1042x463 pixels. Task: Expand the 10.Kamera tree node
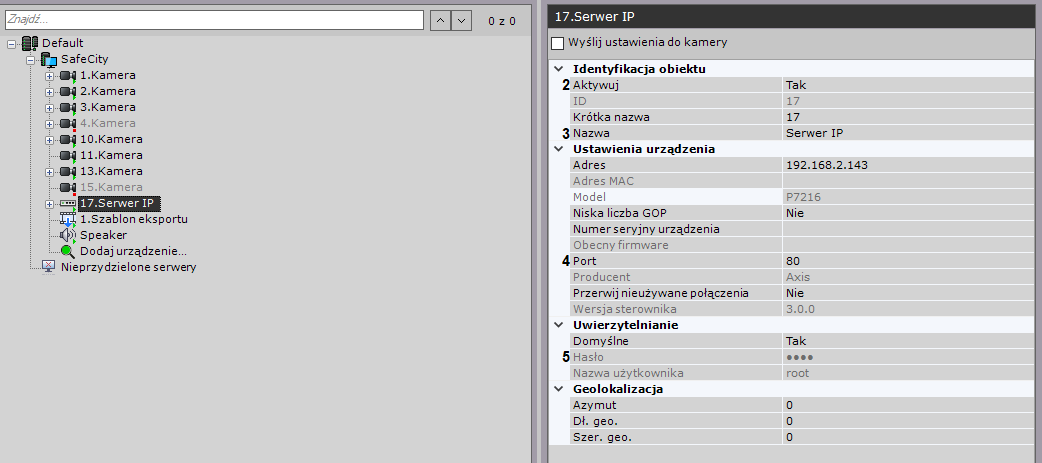(49, 139)
